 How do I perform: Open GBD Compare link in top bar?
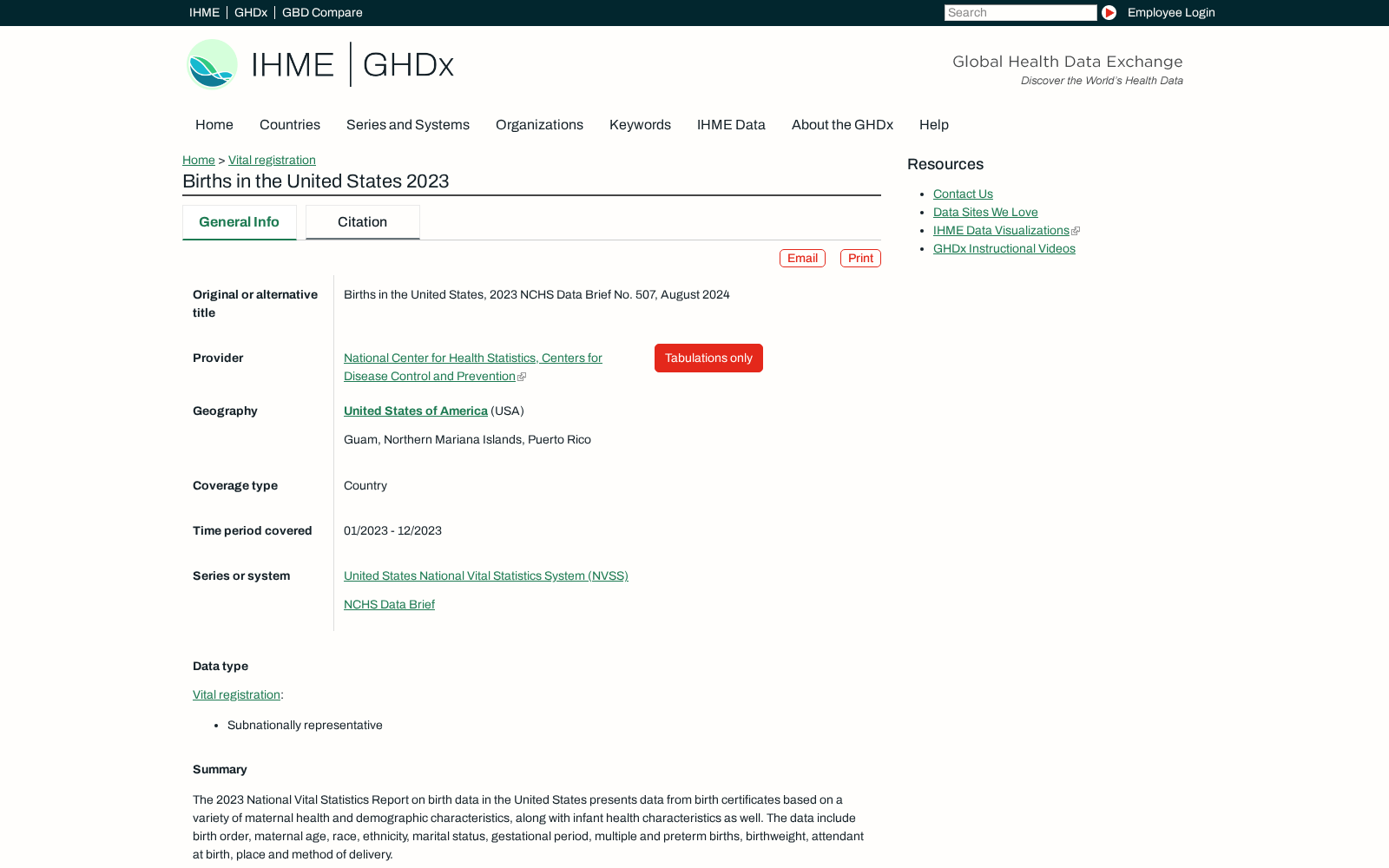pos(322,12)
